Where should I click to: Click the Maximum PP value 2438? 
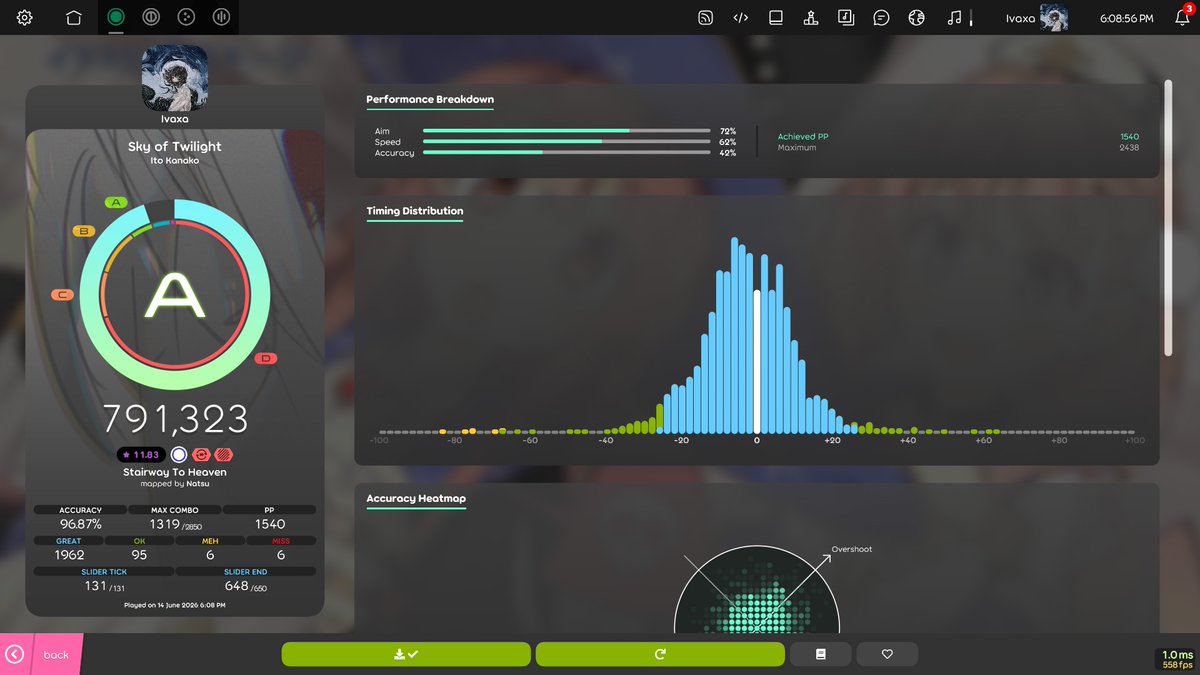point(1129,148)
